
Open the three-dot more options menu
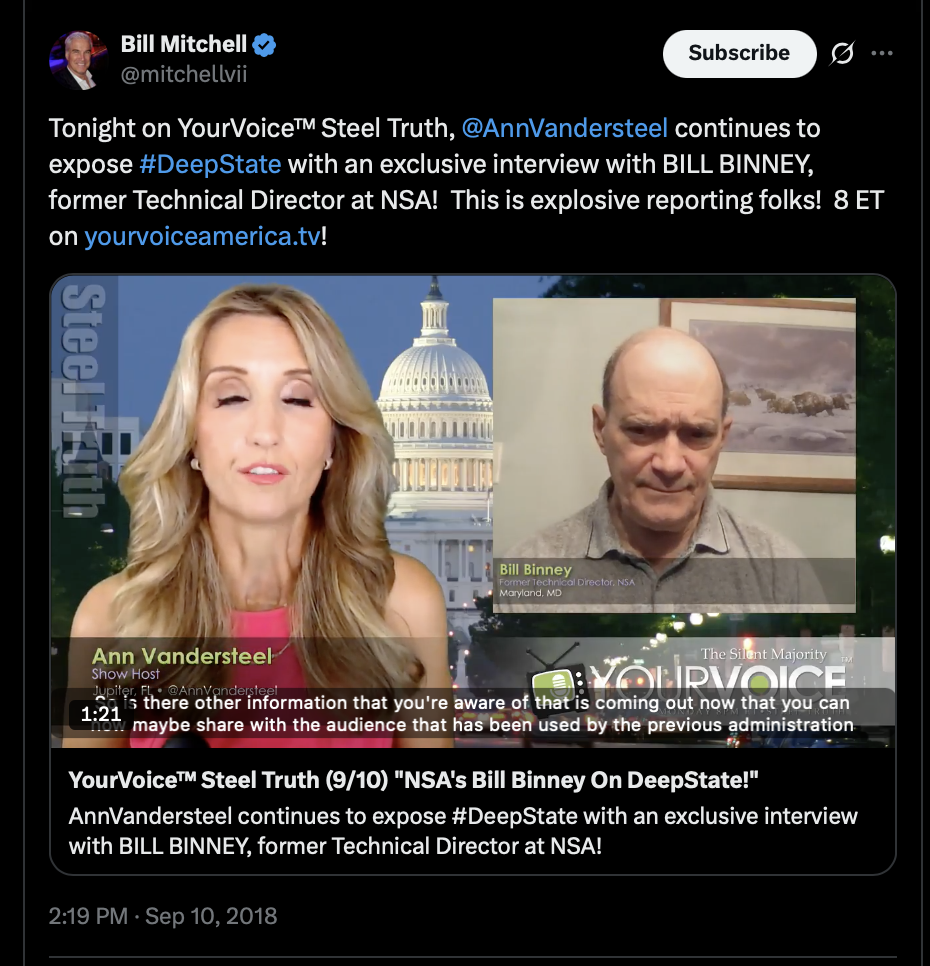(882, 54)
